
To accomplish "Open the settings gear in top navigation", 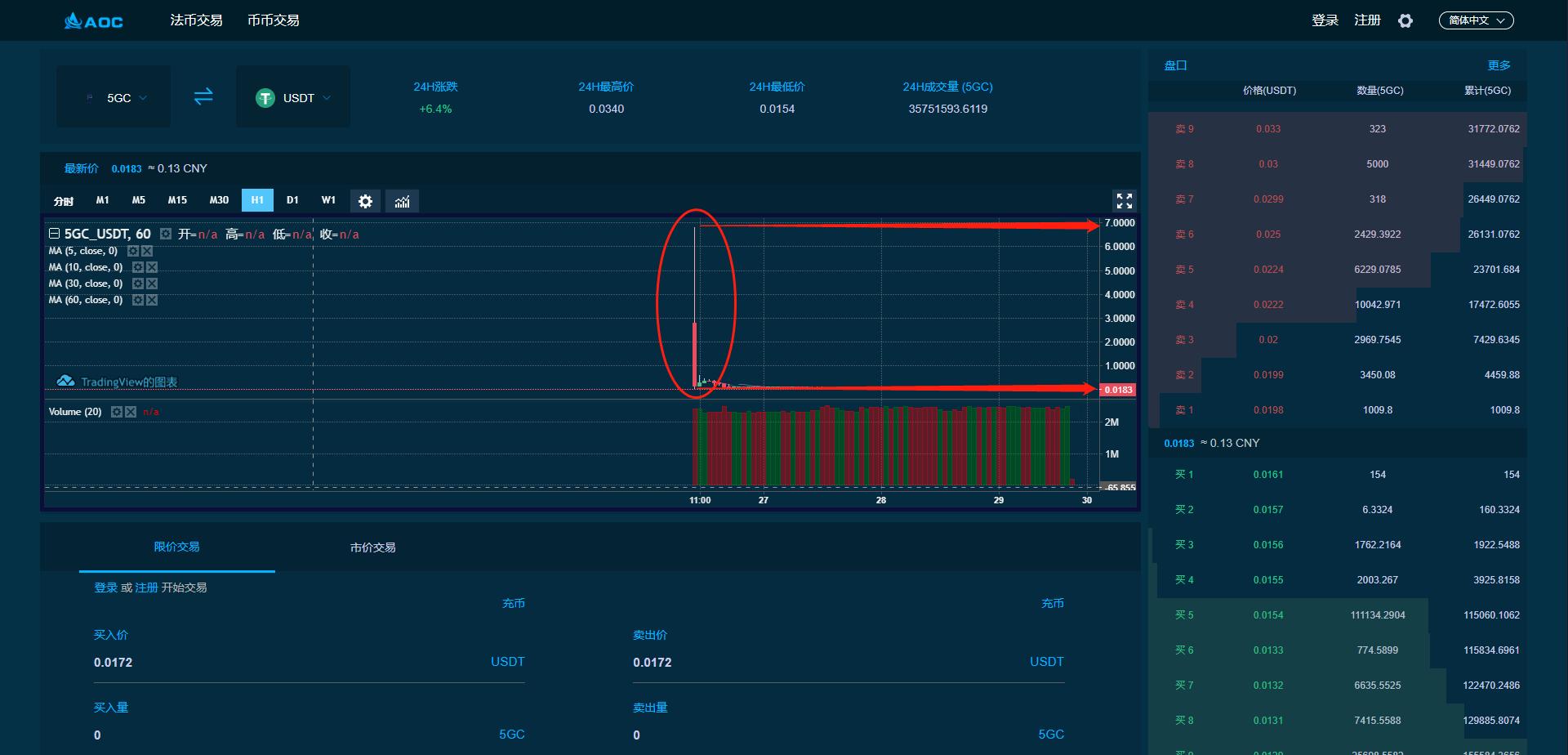I will [1405, 20].
